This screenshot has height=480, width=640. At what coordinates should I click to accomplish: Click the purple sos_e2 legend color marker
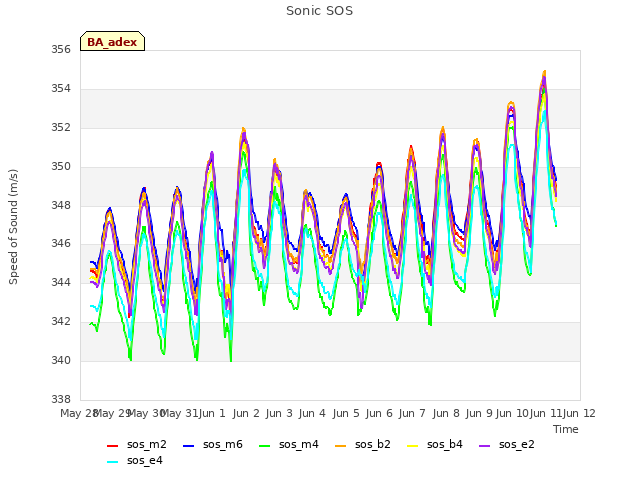pyautogui.click(x=484, y=446)
